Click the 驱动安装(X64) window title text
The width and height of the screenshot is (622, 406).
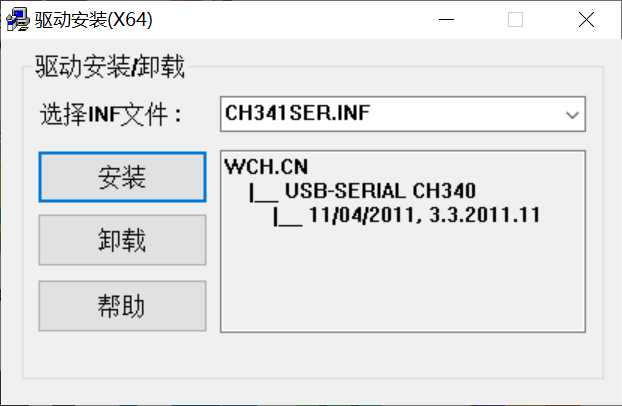(93, 19)
